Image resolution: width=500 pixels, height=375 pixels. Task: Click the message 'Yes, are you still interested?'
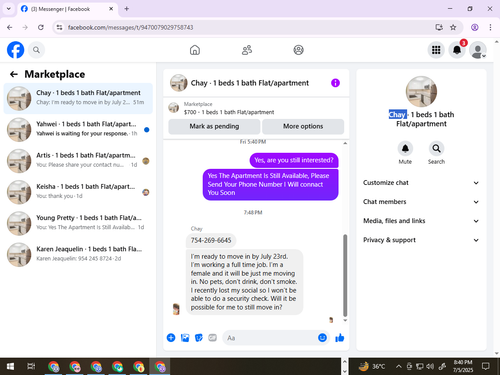coord(294,160)
